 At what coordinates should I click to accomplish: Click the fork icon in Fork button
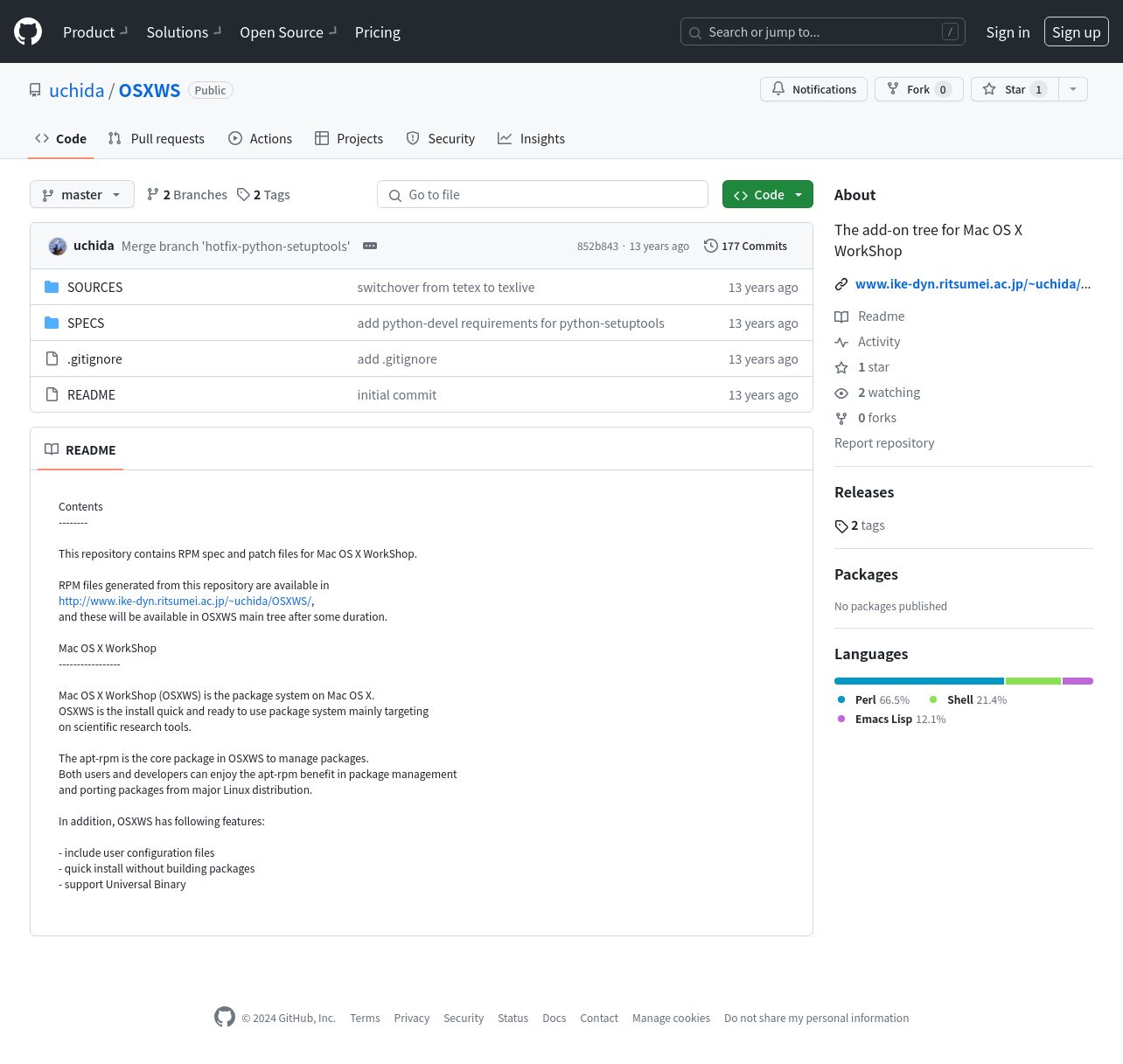point(893,89)
